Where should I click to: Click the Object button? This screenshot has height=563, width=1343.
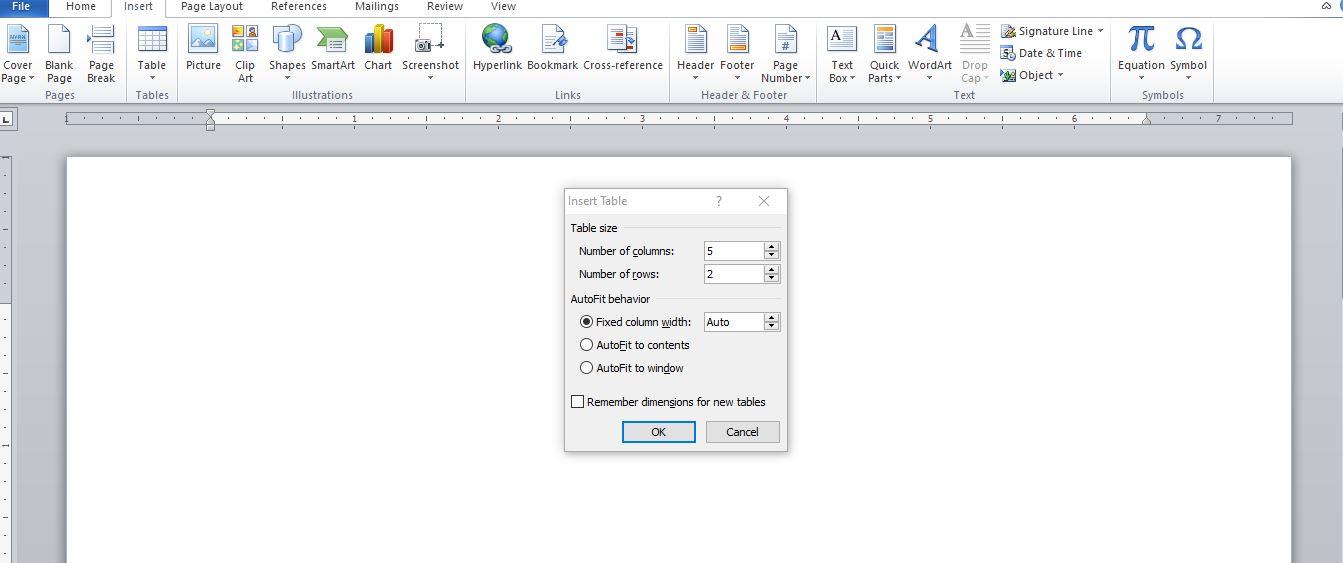[x=1027, y=75]
